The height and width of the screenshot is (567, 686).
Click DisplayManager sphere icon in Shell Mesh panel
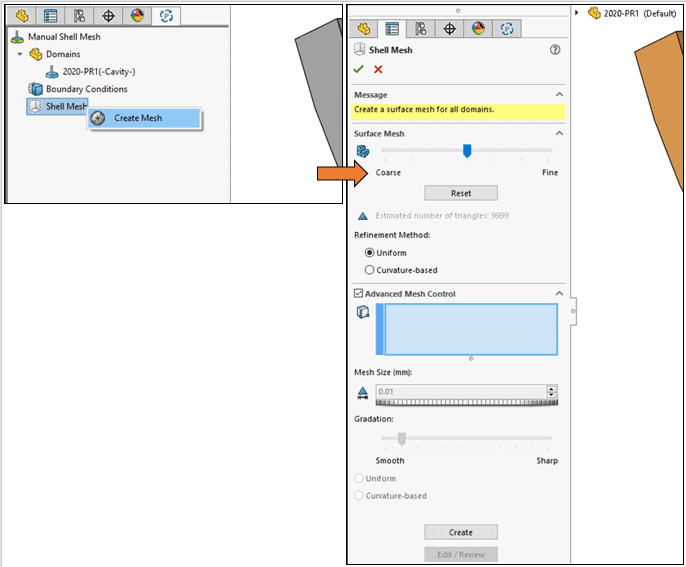click(x=478, y=29)
